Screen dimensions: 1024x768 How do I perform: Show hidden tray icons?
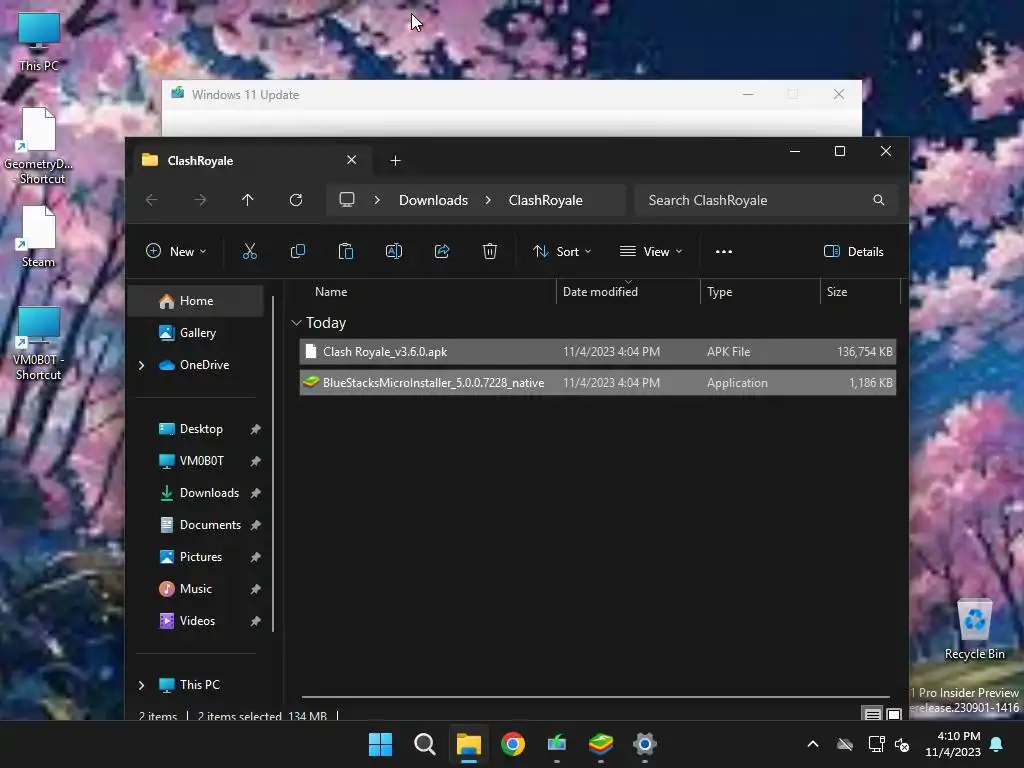(x=813, y=744)
